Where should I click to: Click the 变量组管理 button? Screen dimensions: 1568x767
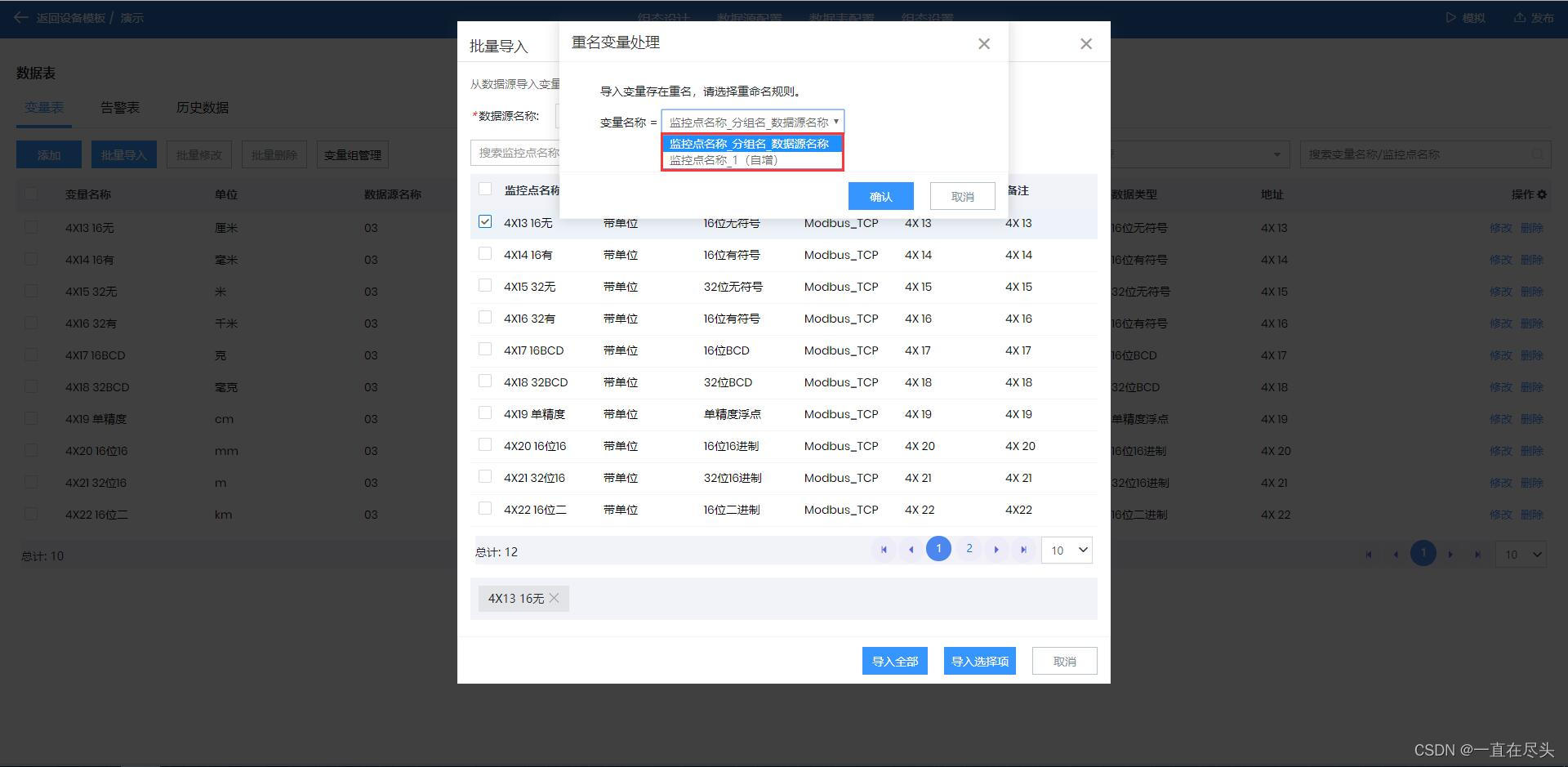coord(353,154)
